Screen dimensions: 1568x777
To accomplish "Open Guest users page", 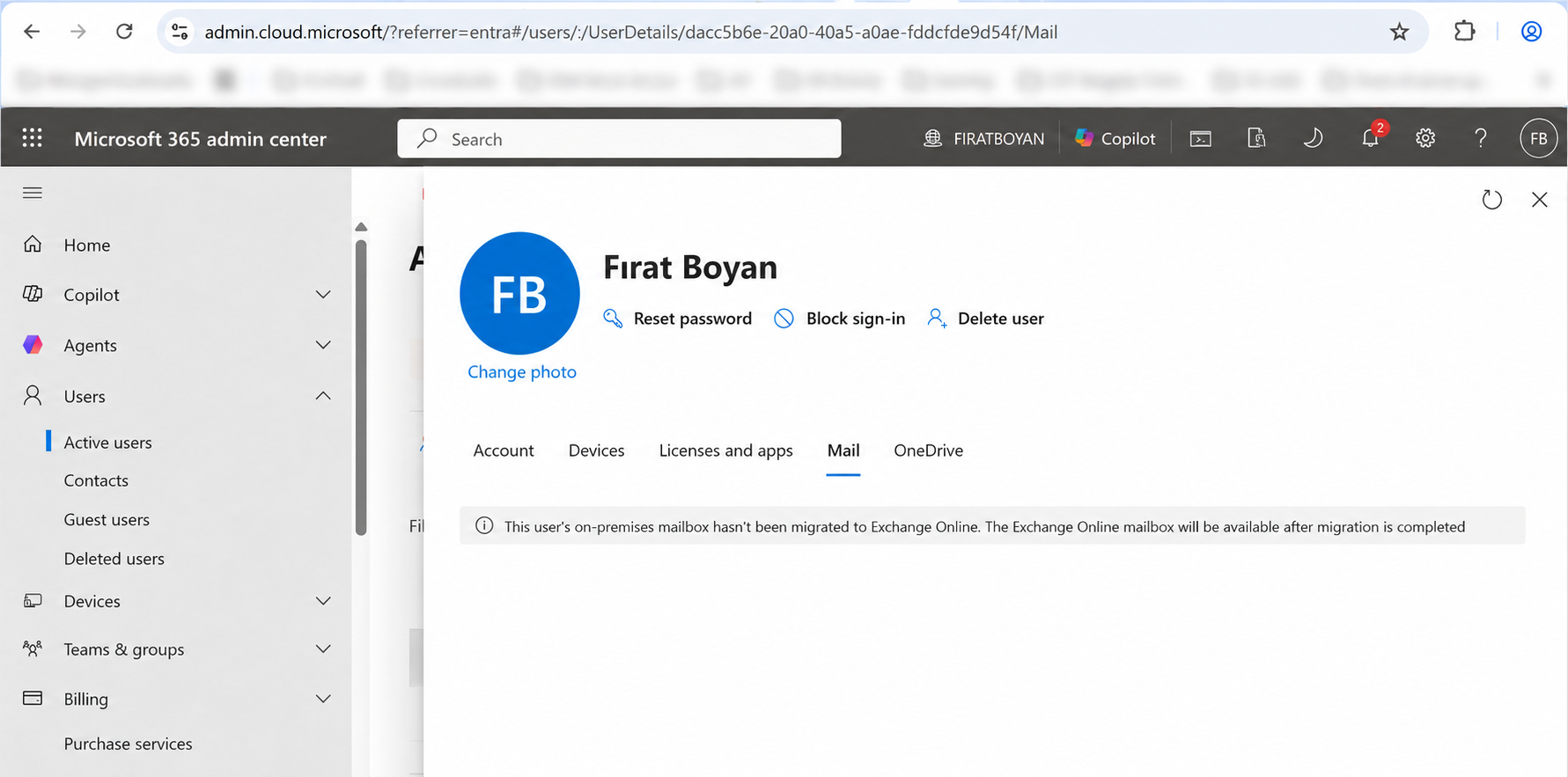I will [x=107, y=520].
